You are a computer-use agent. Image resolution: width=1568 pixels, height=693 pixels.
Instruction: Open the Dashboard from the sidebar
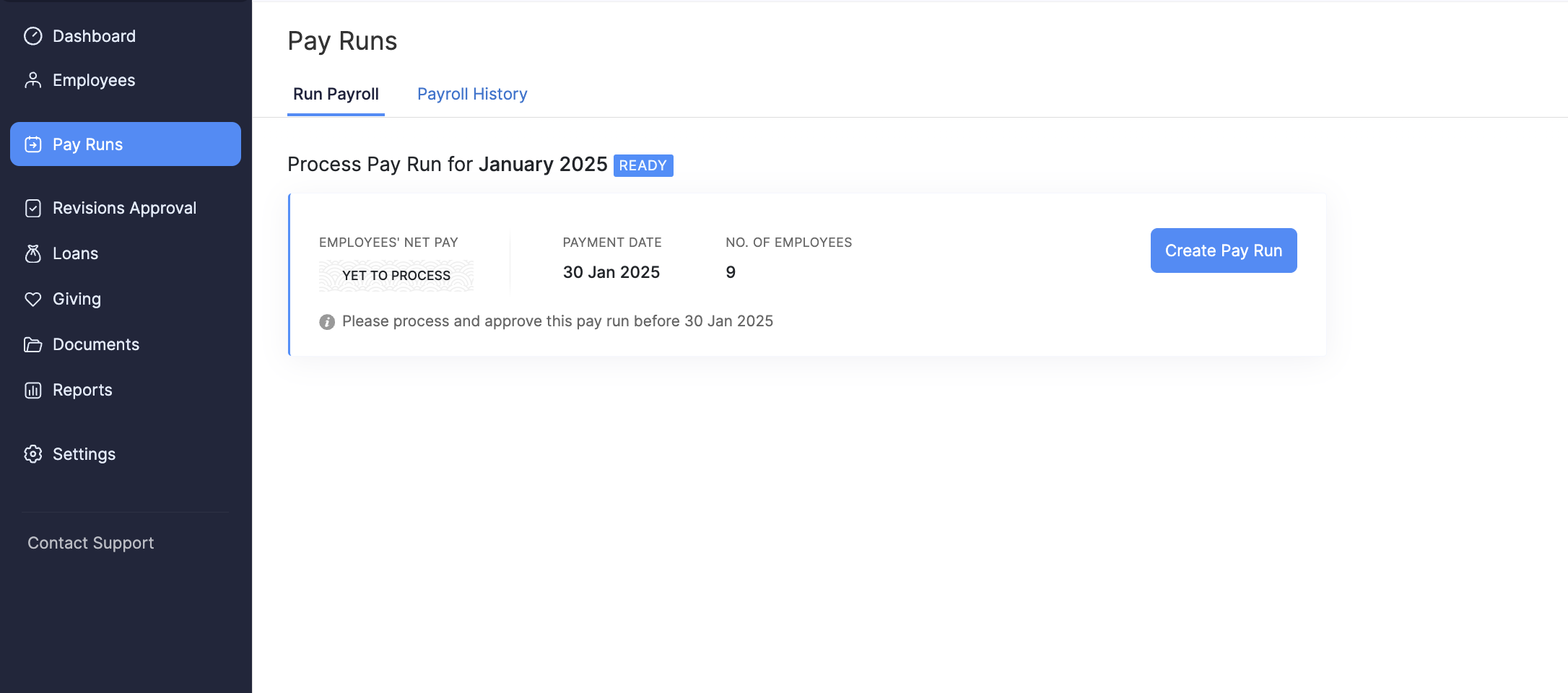pyautogui.click(x=33, y=35)
